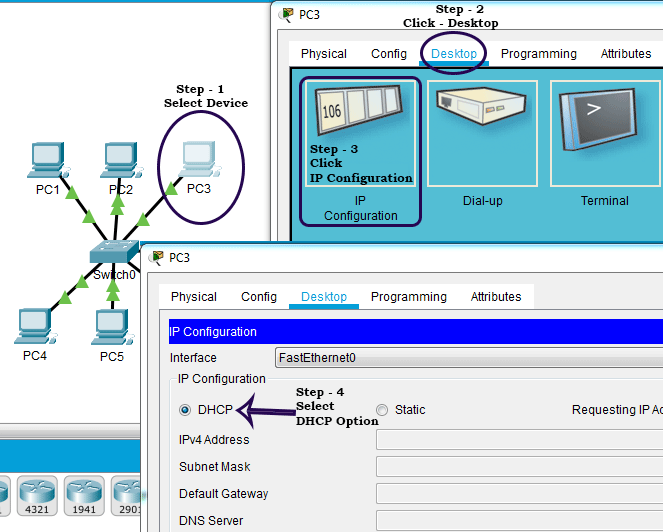Select the DHCP radio option
Image resolution: width=663 pixels, height=532 pixels.
pyautogui.click(x=185, y=410)
